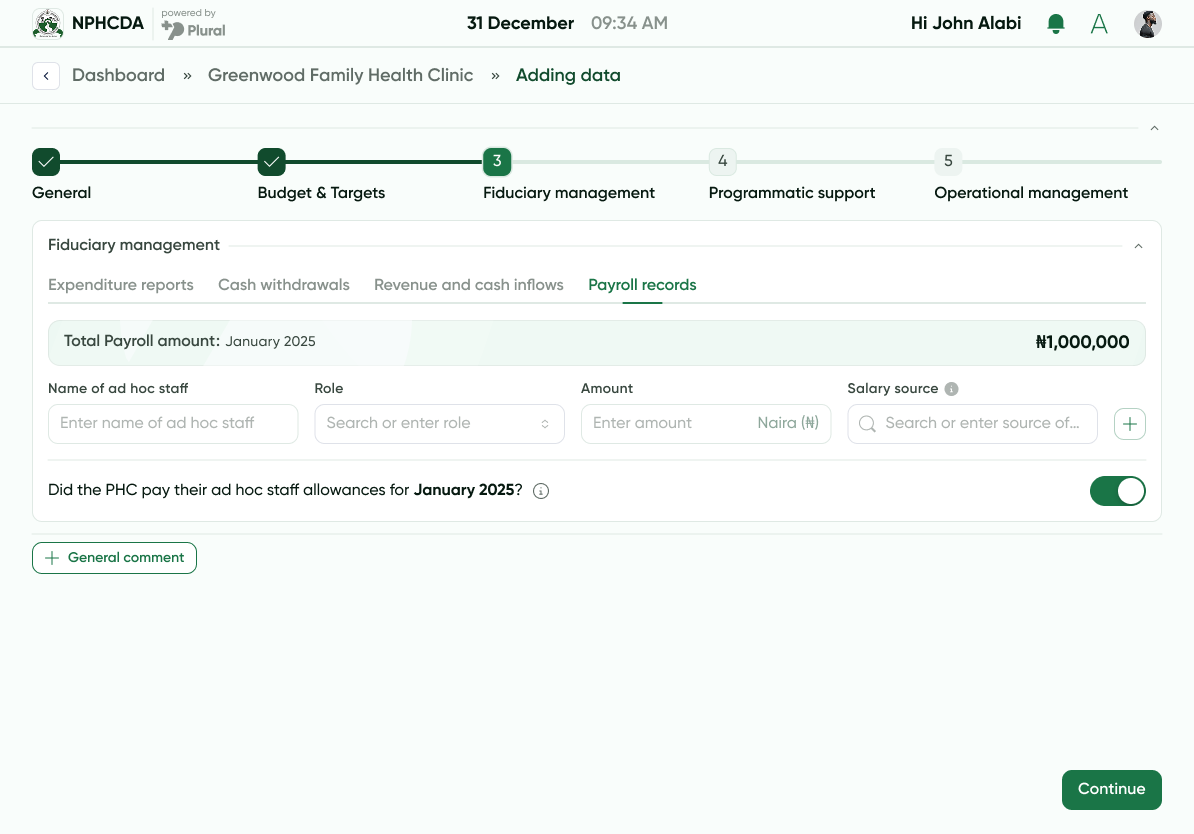The height and width of the screenshot is (834, 1194).
Task: Click the ₦1,000,000 total amount
Action: [x=1082, y=343]
